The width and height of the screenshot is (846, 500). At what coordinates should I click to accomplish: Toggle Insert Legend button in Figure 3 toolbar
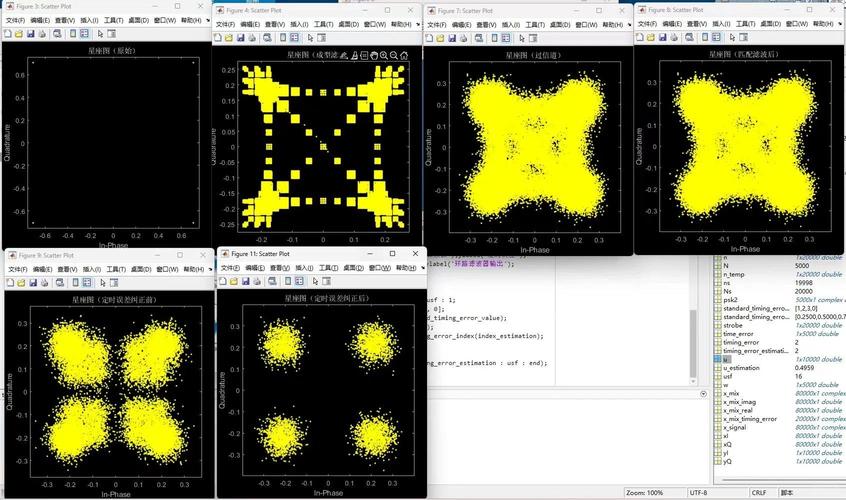(84, 33)
